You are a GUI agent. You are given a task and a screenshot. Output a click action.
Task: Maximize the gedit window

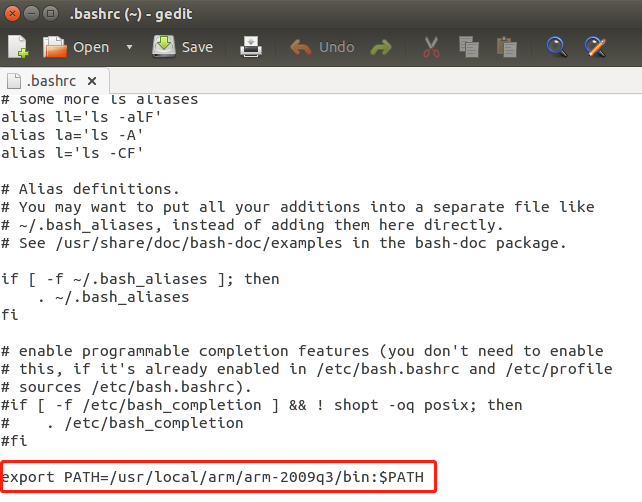pos(50,14)
